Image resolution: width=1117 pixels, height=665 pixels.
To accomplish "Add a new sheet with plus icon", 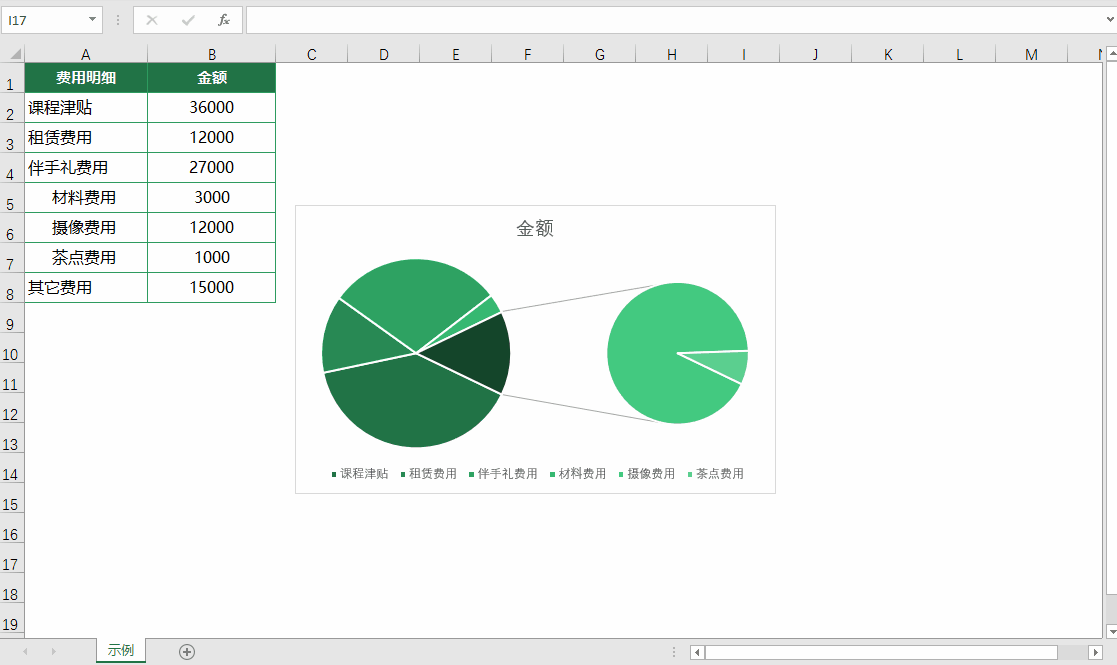I will pyautogui.click(x=187, y=651).
